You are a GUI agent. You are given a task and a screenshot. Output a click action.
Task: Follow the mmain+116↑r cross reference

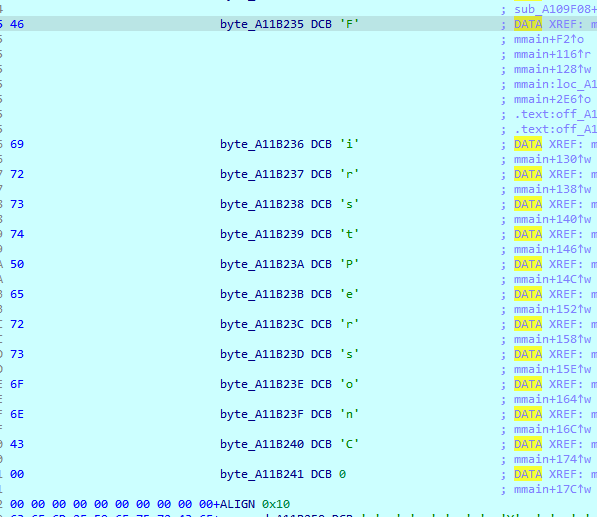[x=552, y=54]
